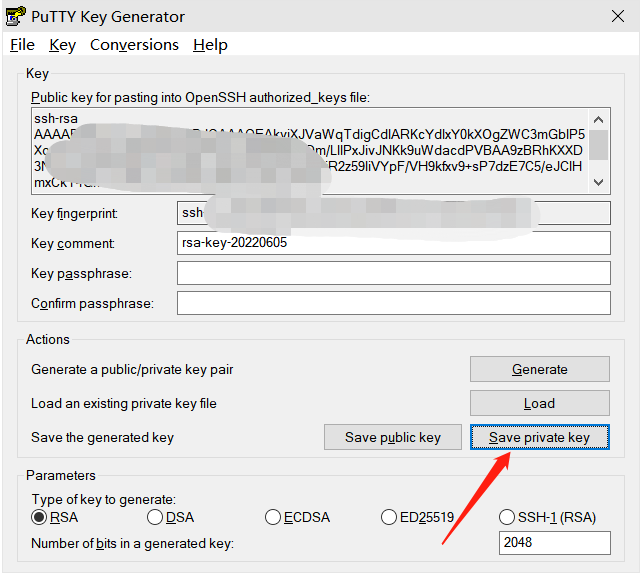The width and height of the screenshot is (642, 575).
Task: Click 'Load an existing private key file' text
Action: point(124,403)
